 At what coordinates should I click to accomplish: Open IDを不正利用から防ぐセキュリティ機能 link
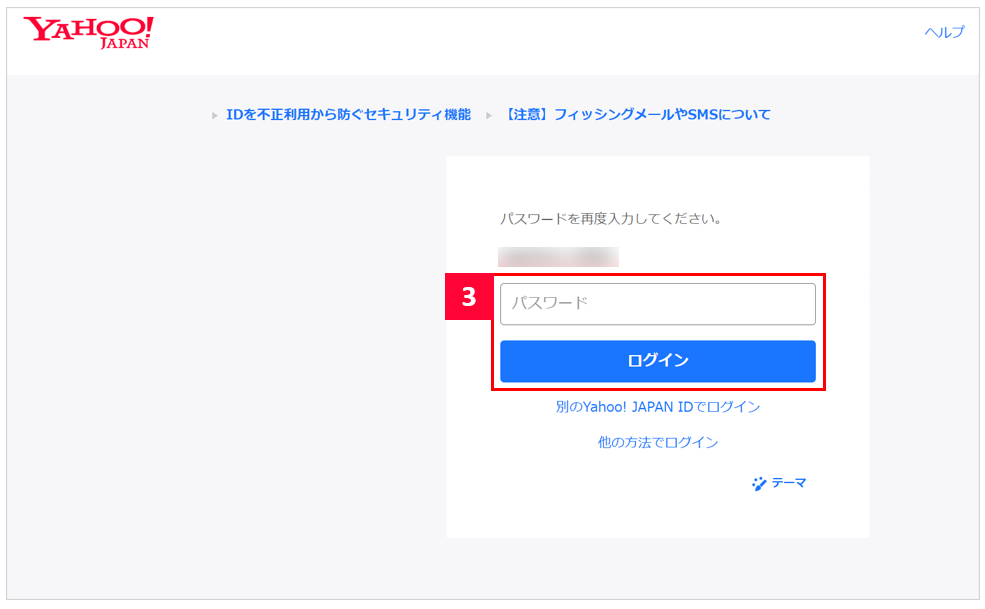(x=348, y=115)
